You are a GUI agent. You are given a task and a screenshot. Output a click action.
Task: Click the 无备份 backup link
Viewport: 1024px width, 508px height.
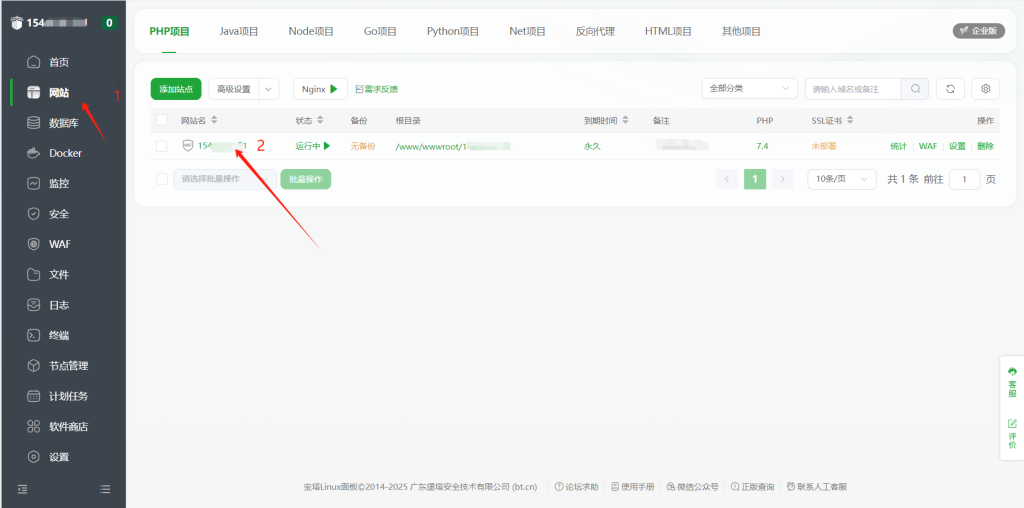tap(363, 146)
